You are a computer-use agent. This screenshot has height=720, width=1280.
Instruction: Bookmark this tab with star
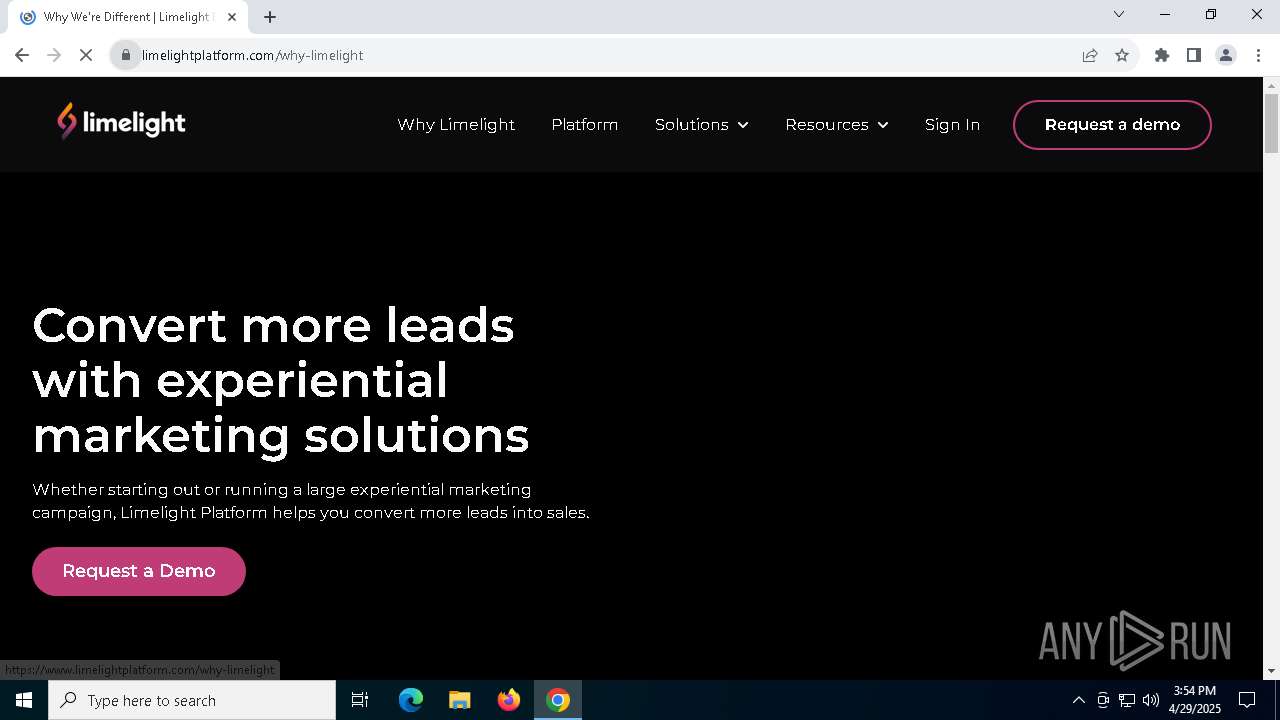click(x=1122, y=55)
